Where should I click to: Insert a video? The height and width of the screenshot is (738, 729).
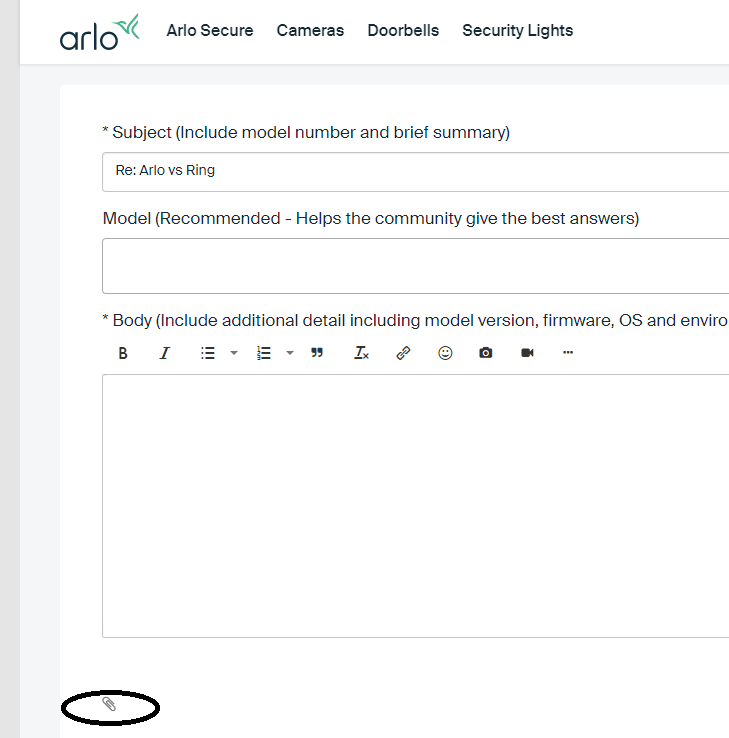pos(527,353)
